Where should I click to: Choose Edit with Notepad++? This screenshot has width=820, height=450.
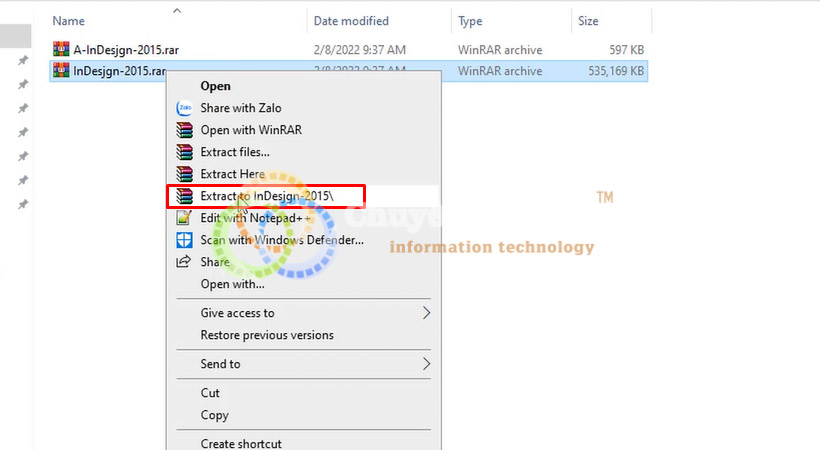point(255,218)
